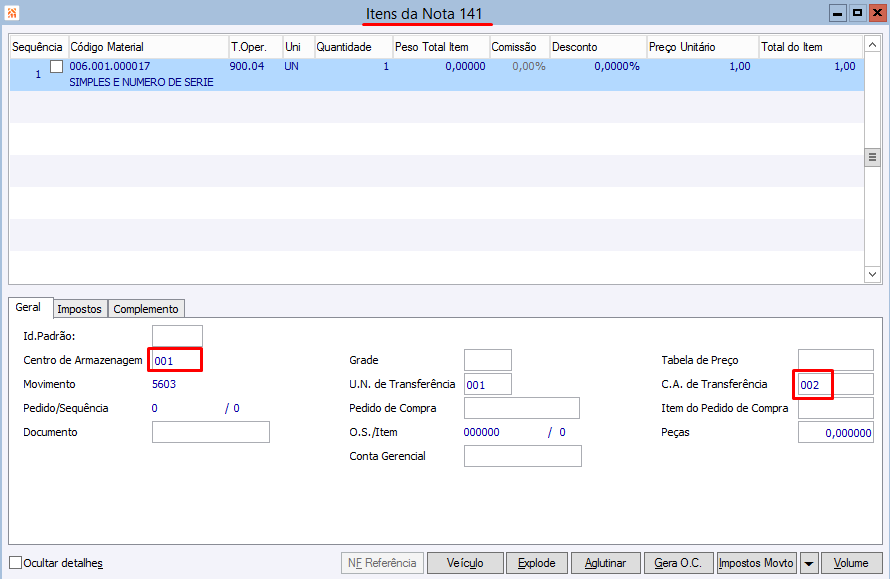Open the dropdown arrow beside Impostos Movto
This screenshot has height=579, width=890.
coord(809,563)
